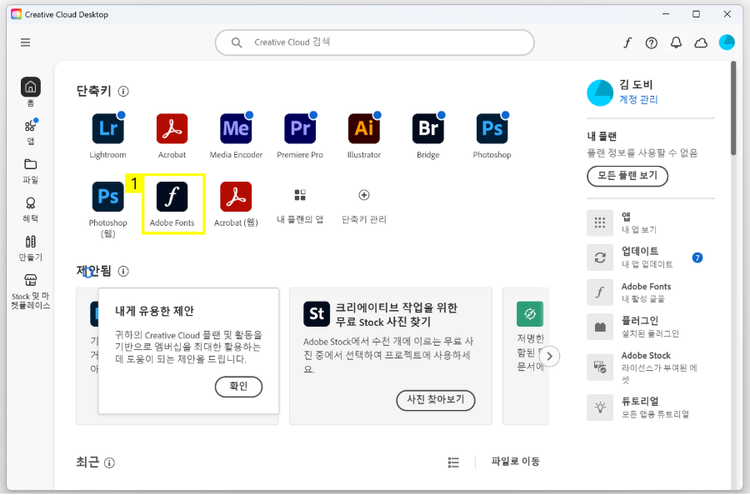
Task: Click the St Stock icon on card
Action: pyautogui.click(x=317, y=314)
